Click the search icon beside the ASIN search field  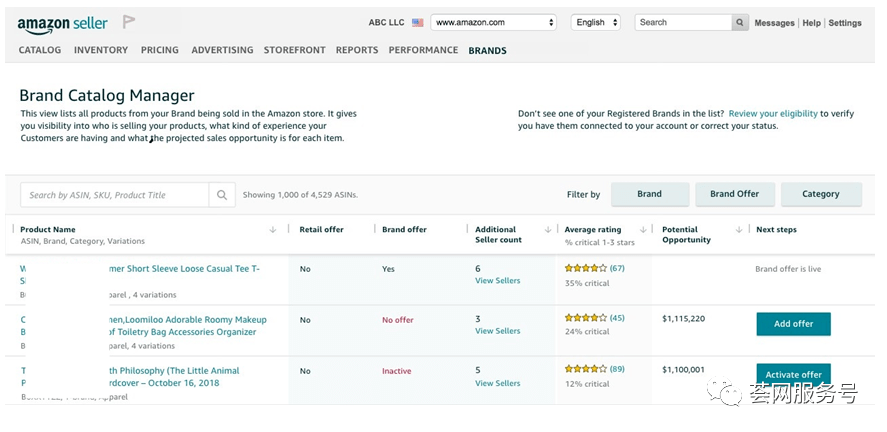222,195
